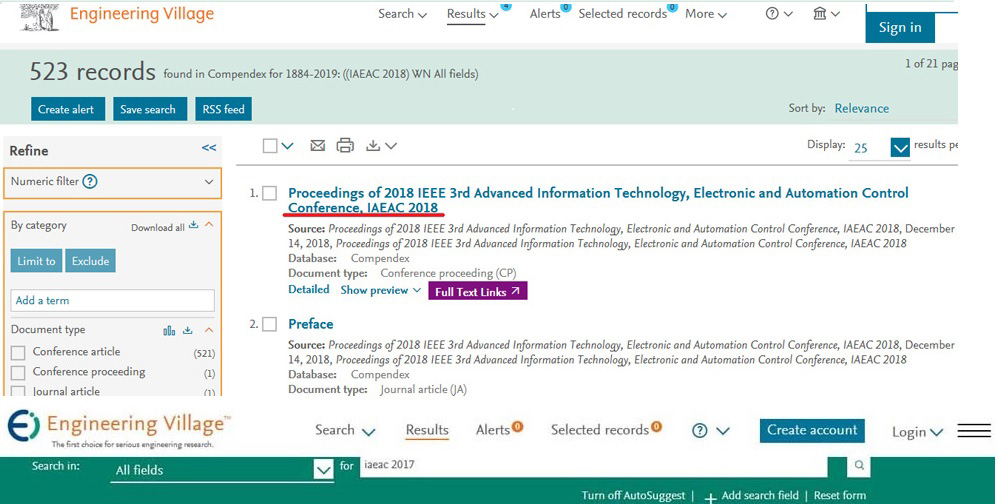Collapse the Document type section

click(x=209, y=330)
